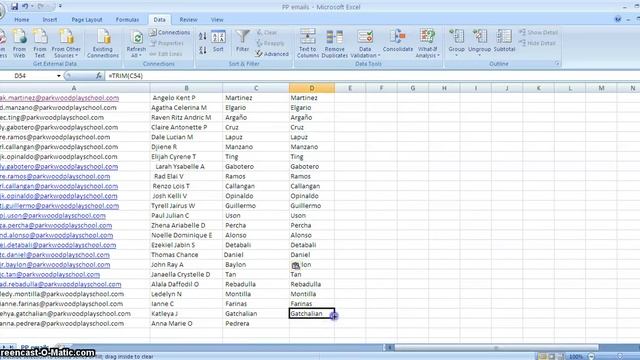Select column A header
640x360 pixels.
pos(74,88)
